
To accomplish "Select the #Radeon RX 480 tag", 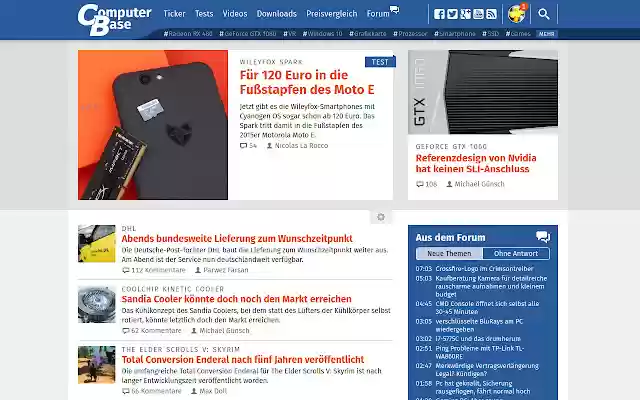I will click(188, 33).
